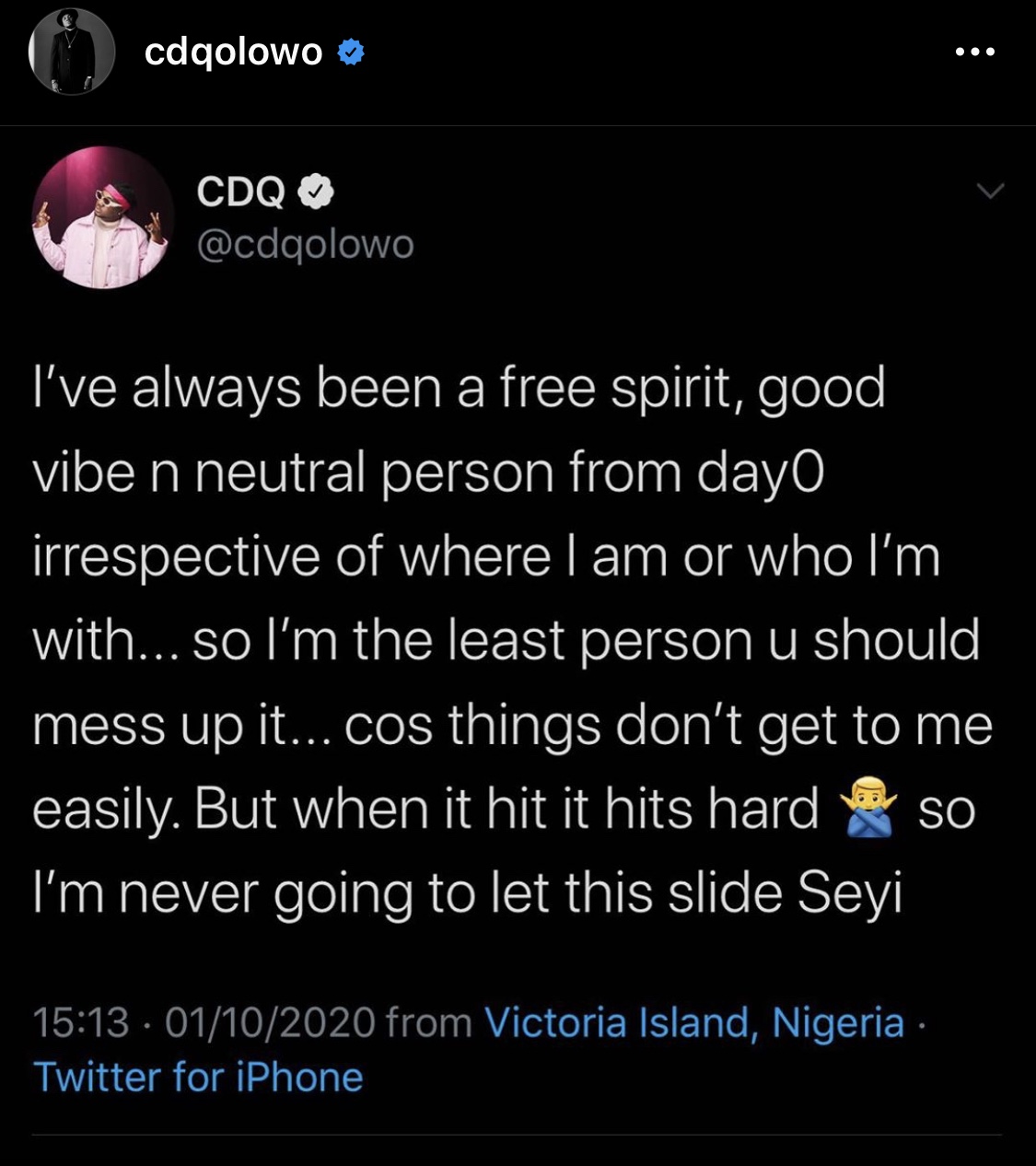Open the three-dot more options menu

tap(974, 52)
